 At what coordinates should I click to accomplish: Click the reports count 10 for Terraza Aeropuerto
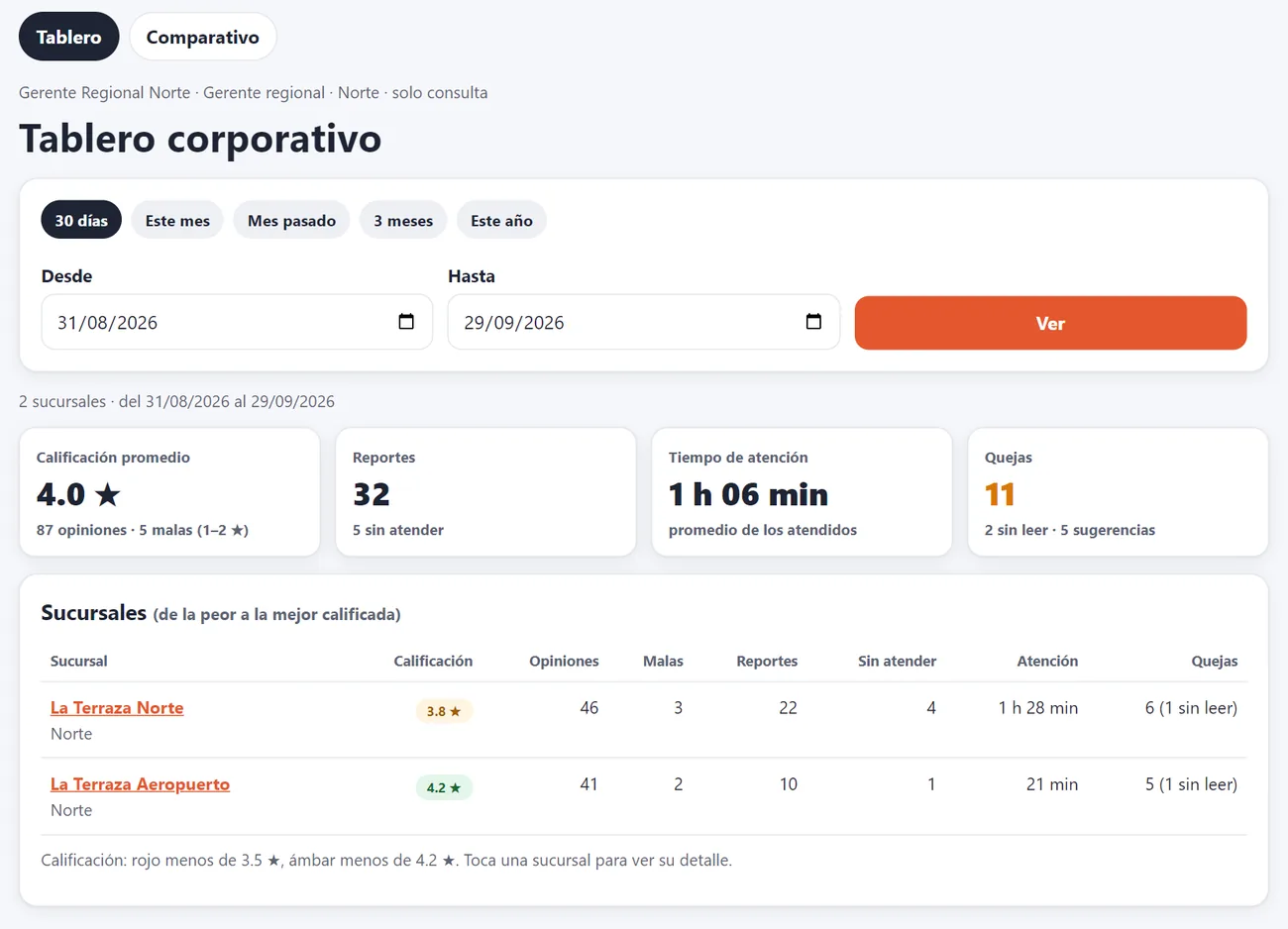[x=789, y=784]
